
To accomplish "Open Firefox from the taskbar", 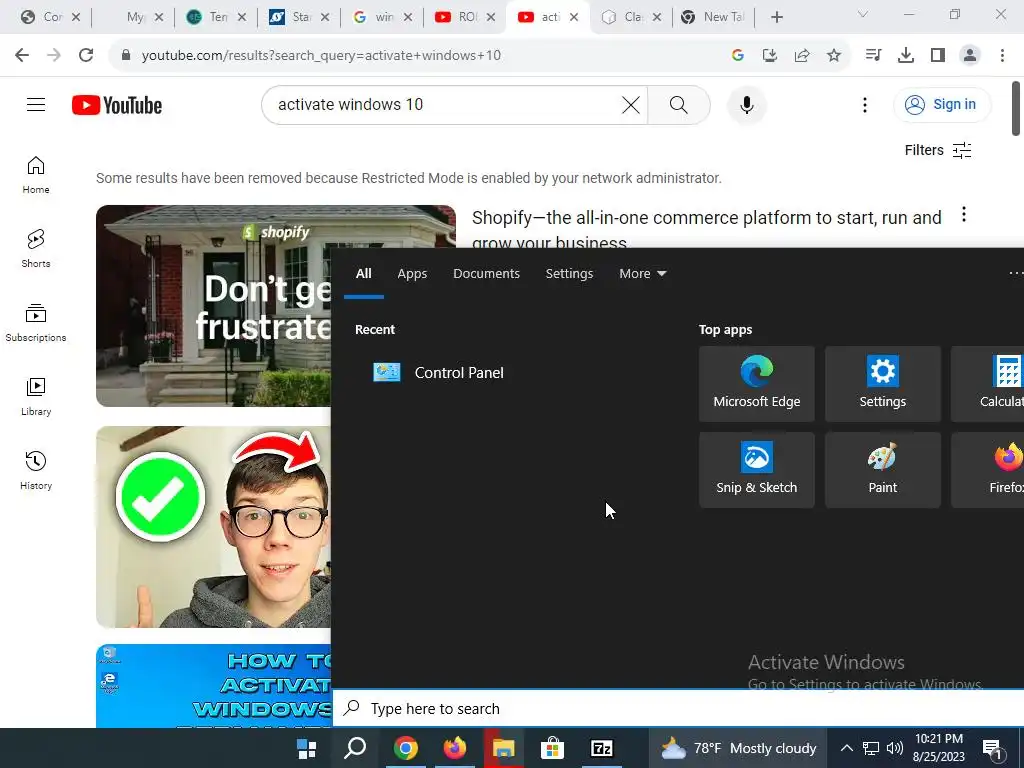I will (455, 748).
